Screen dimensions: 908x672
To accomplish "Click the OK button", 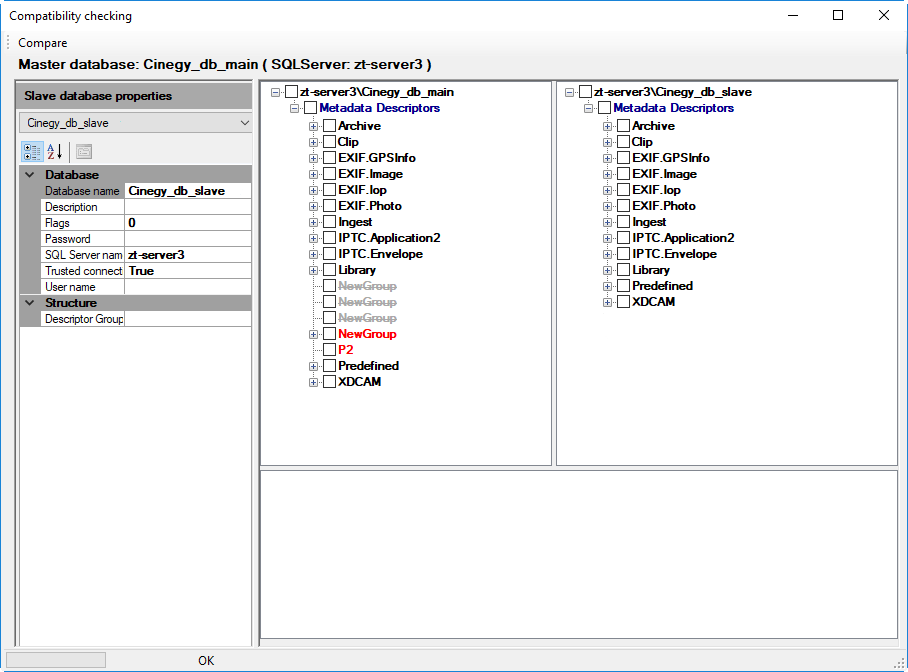I will coord(206,660).
